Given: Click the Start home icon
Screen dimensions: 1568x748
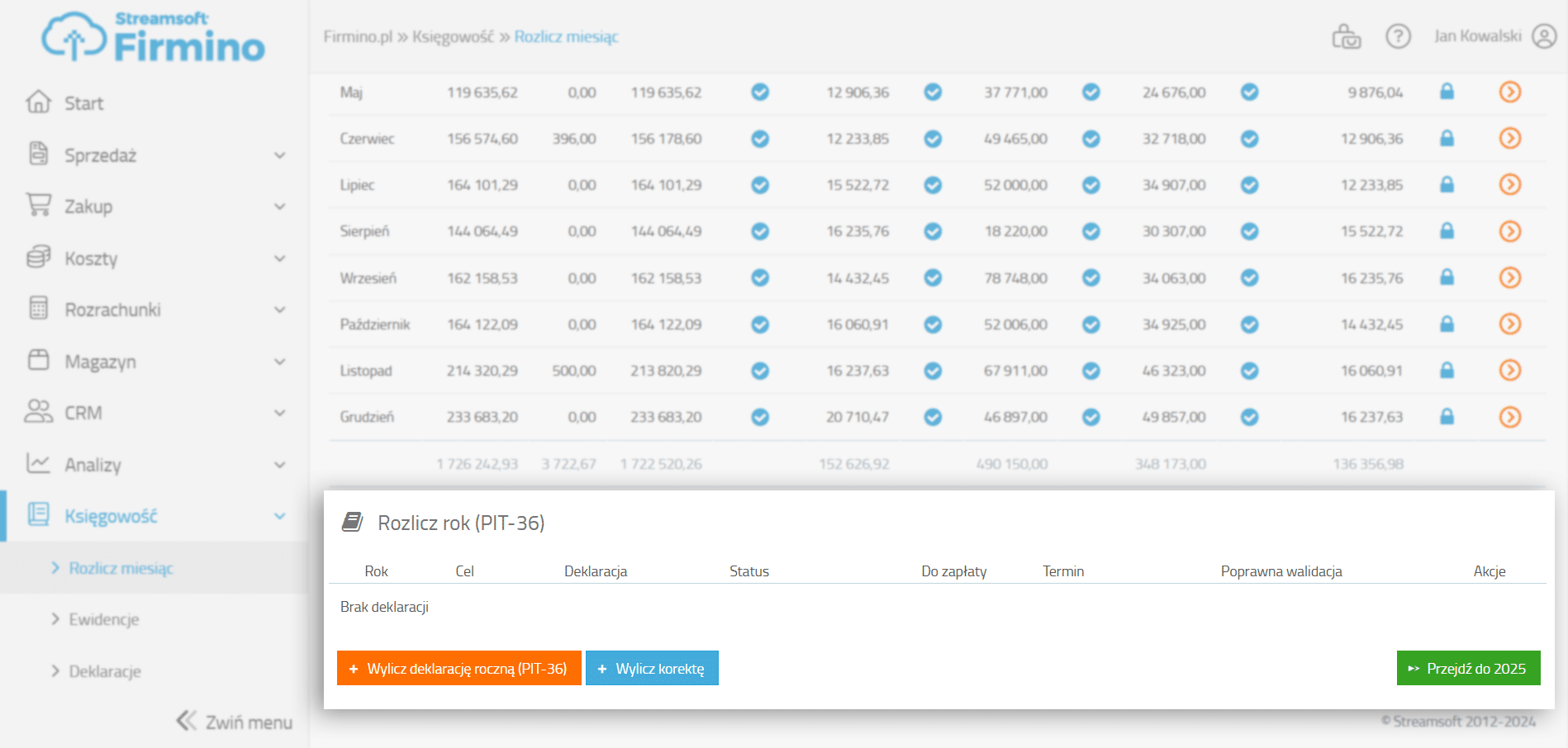Looking at the screenshot, I should [x=38, y=102].
